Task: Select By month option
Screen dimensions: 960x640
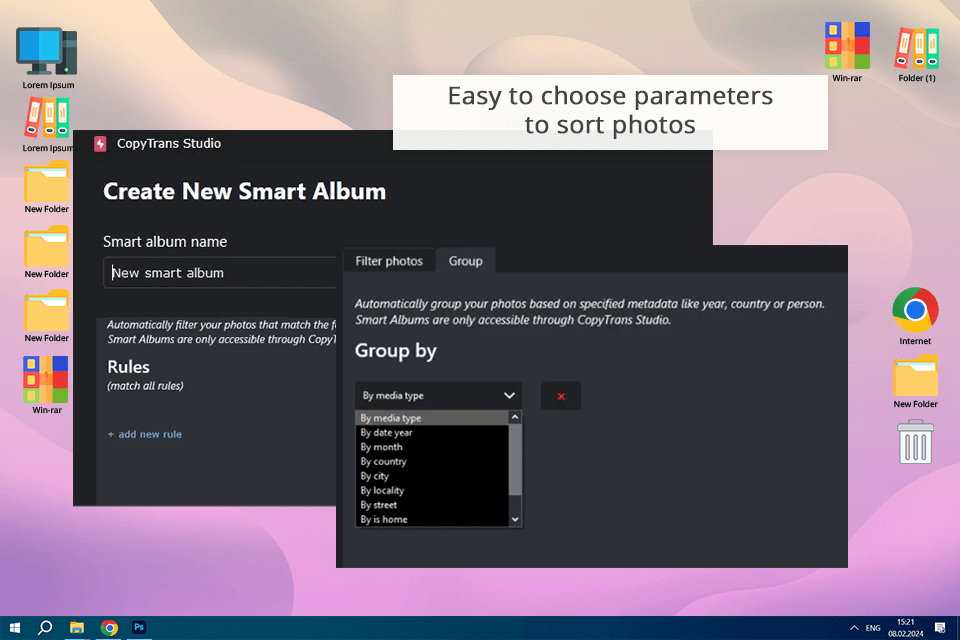Action: point(432,447)
